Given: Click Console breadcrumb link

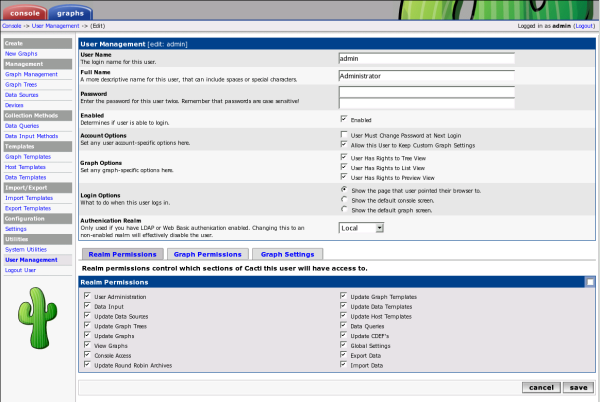Looking at the screenshot, I should click(12, 26).
